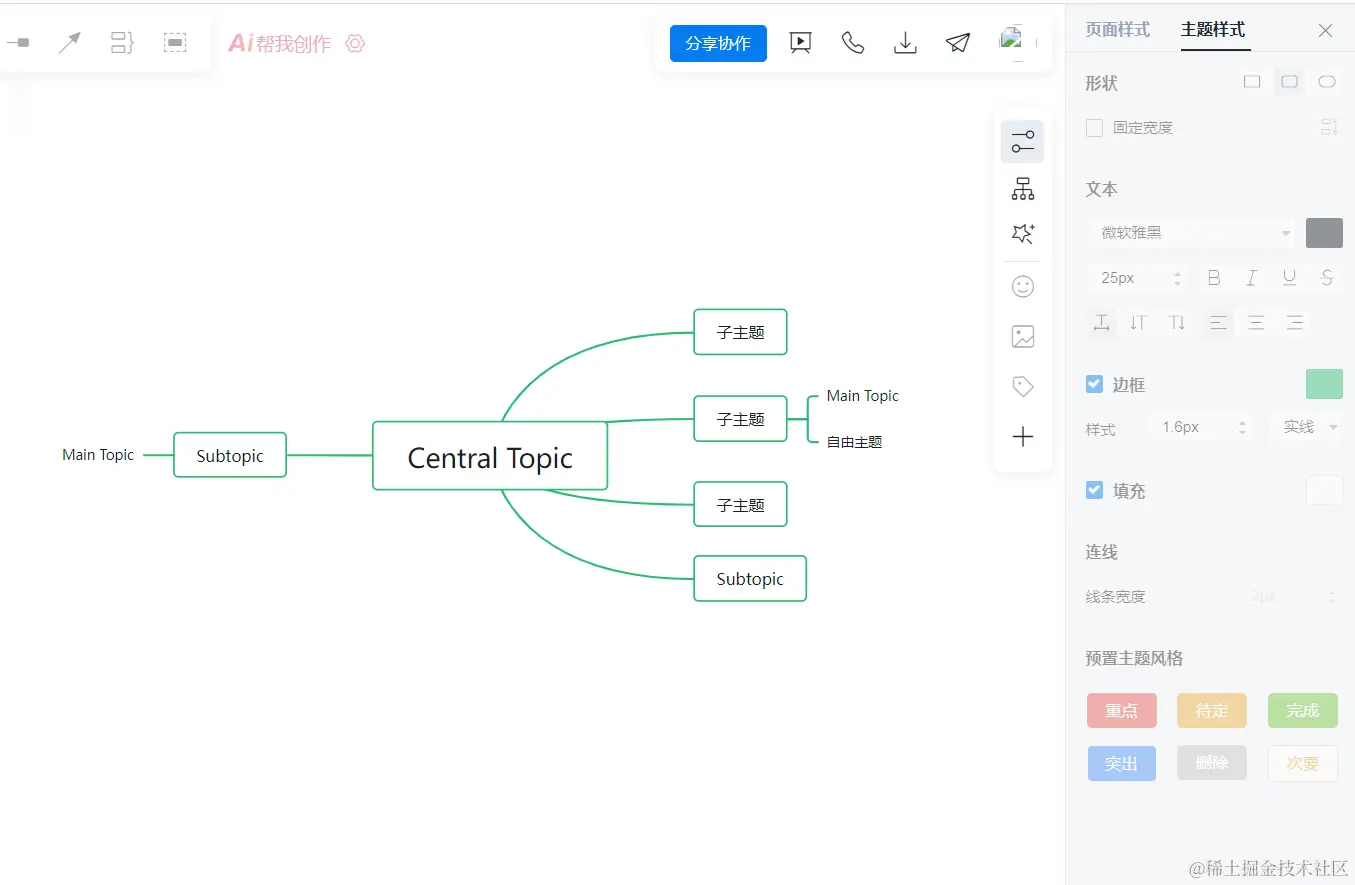Image resolution: width=1355 pixels, height=885 pixels.
Task: Choose the rectangle shape icon
Action: 1252,82
